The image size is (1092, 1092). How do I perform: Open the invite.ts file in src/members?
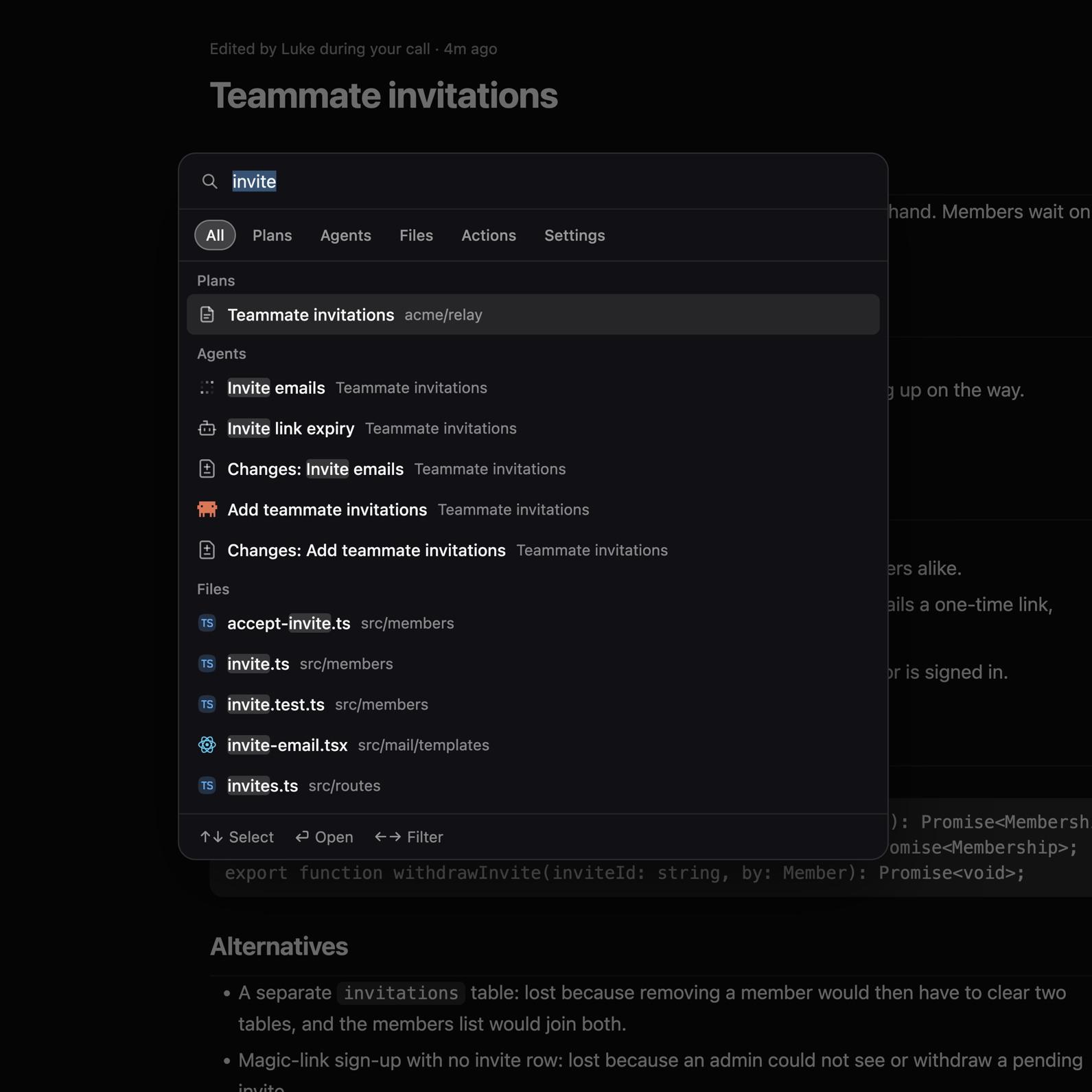(533, 664)
